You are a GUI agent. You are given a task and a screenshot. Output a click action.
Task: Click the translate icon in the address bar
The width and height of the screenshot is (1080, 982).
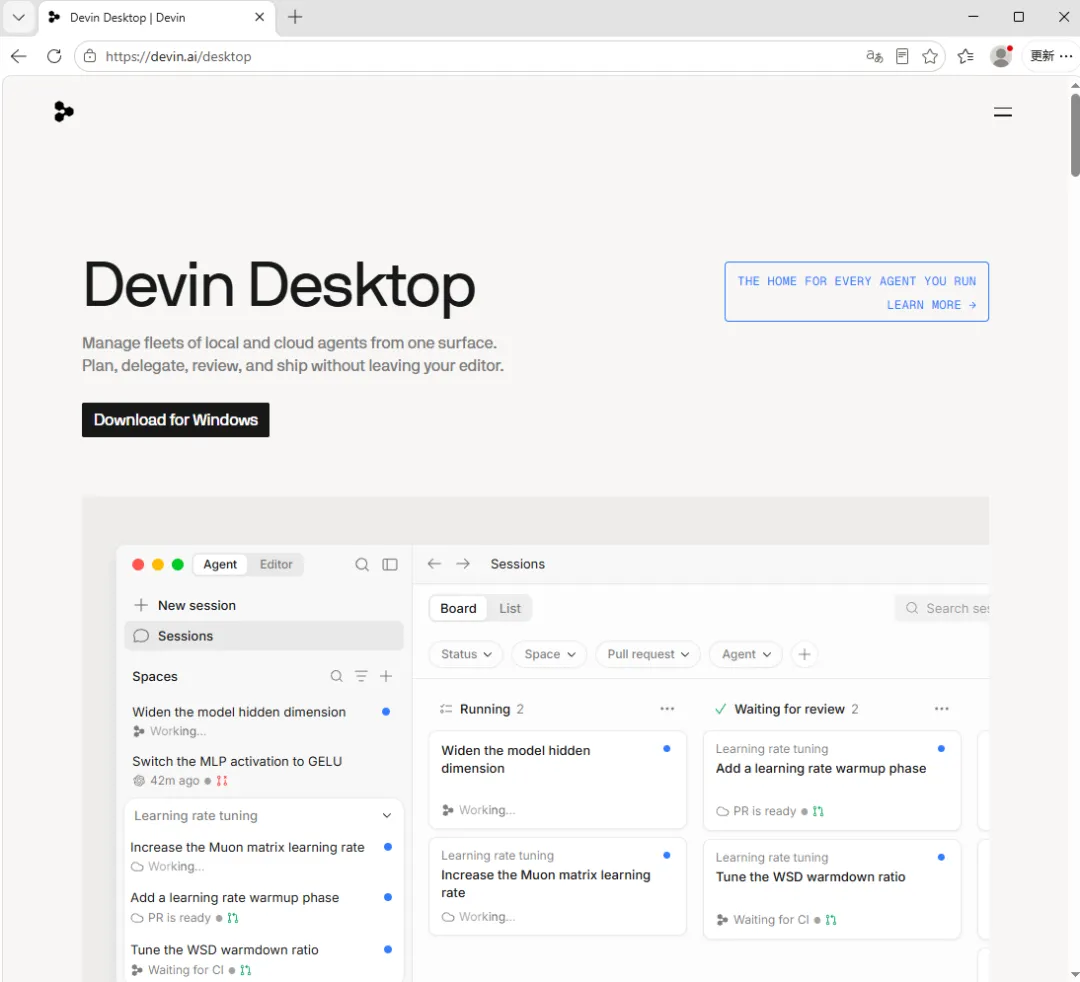pyautogui.click(x=874, y=56)
